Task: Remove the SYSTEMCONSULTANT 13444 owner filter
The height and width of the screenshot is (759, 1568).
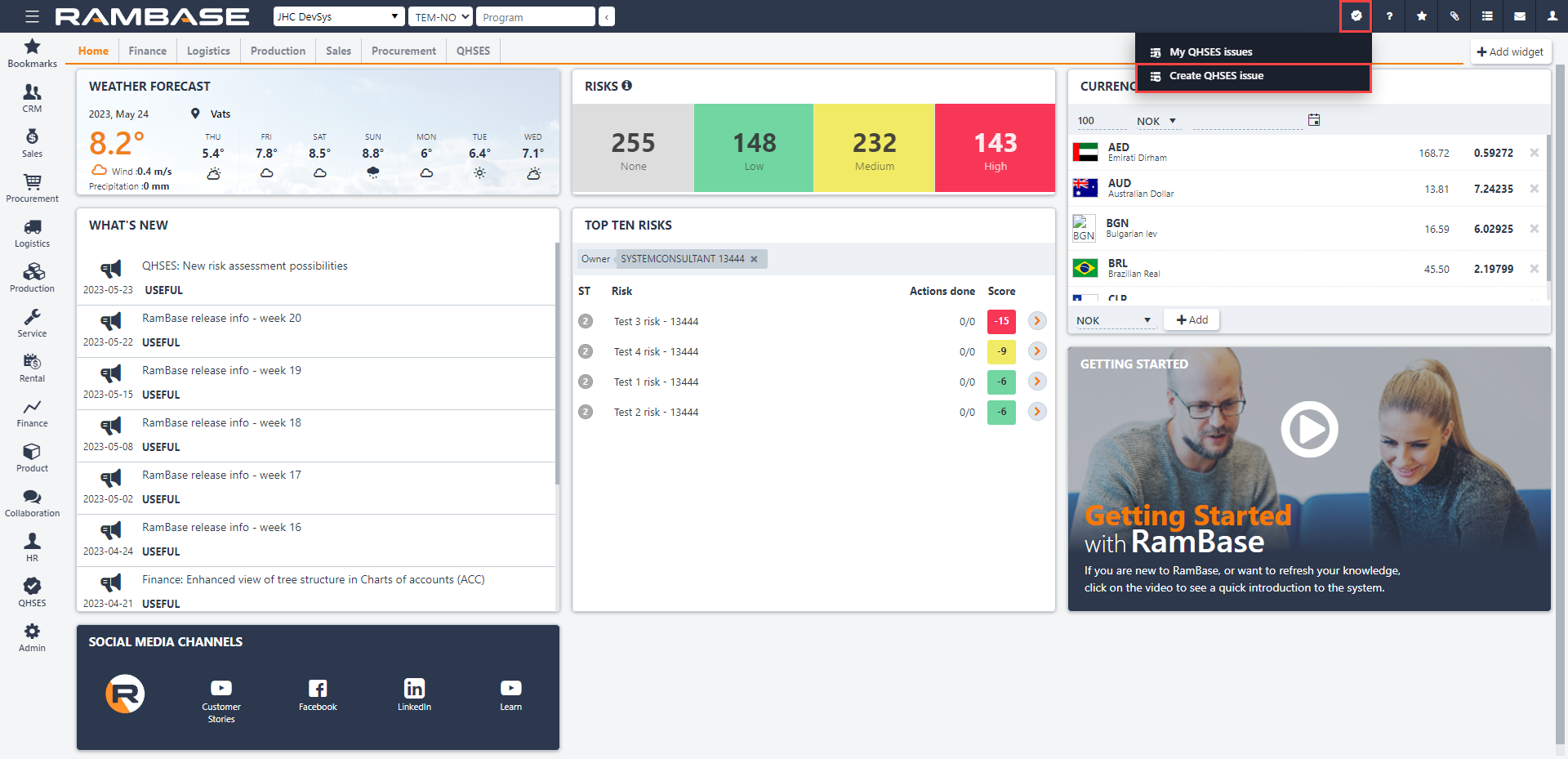Action: pyautogui.click(x=754, y=259)
